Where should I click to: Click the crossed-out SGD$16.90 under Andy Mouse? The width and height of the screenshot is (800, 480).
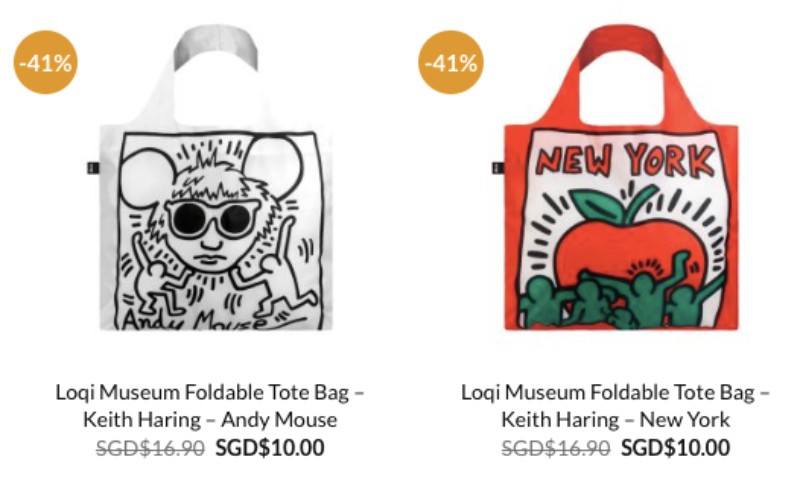point(150,448)
